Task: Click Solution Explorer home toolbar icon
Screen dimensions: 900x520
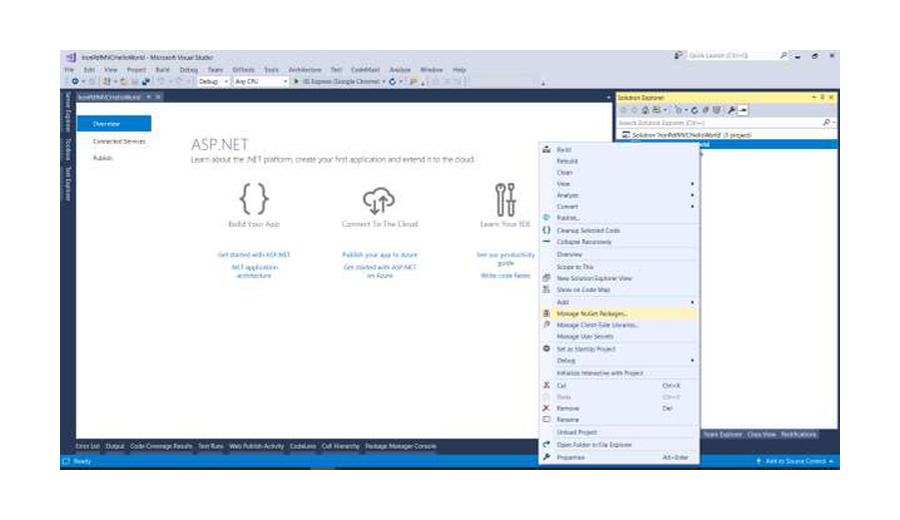Action: 646,110
